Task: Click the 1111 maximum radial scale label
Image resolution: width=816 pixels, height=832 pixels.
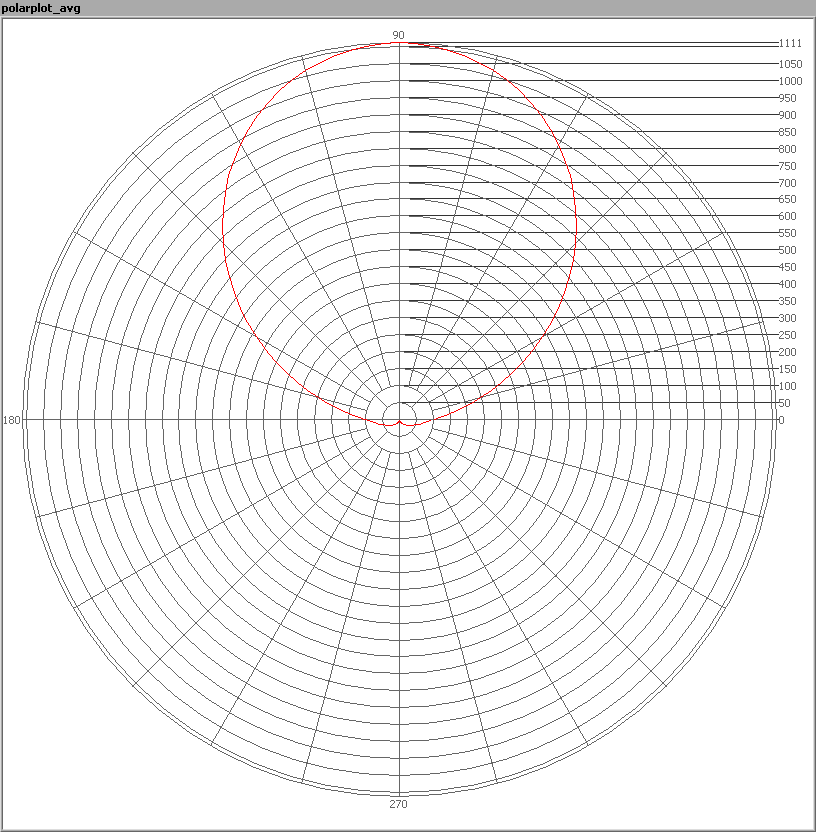Action: (x=790, y=44)
